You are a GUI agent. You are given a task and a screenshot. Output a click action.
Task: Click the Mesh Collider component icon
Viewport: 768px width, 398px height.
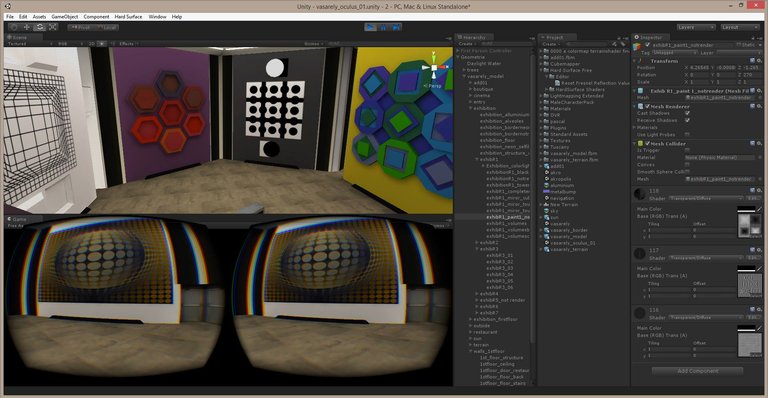(640, 143)
